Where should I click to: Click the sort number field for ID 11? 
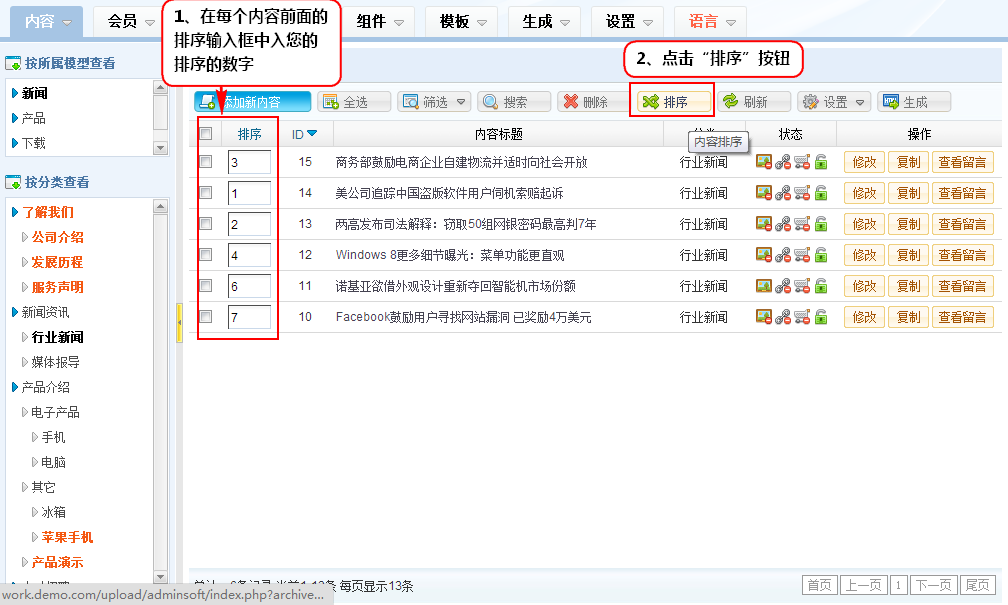[249, 286]
